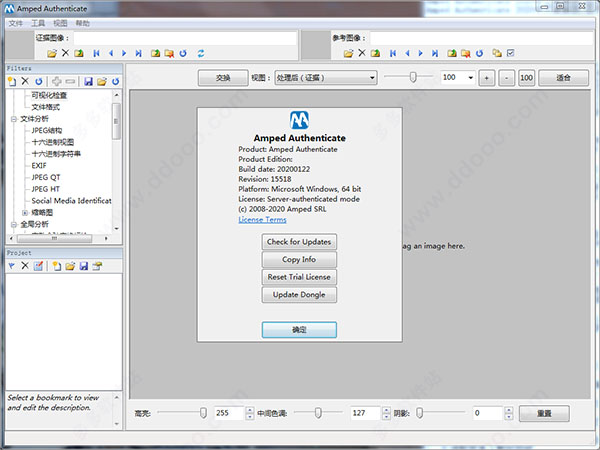600x450 pixels.
Task: Click the evidence toolbar blue reload arrow
Action: (183, 53)
